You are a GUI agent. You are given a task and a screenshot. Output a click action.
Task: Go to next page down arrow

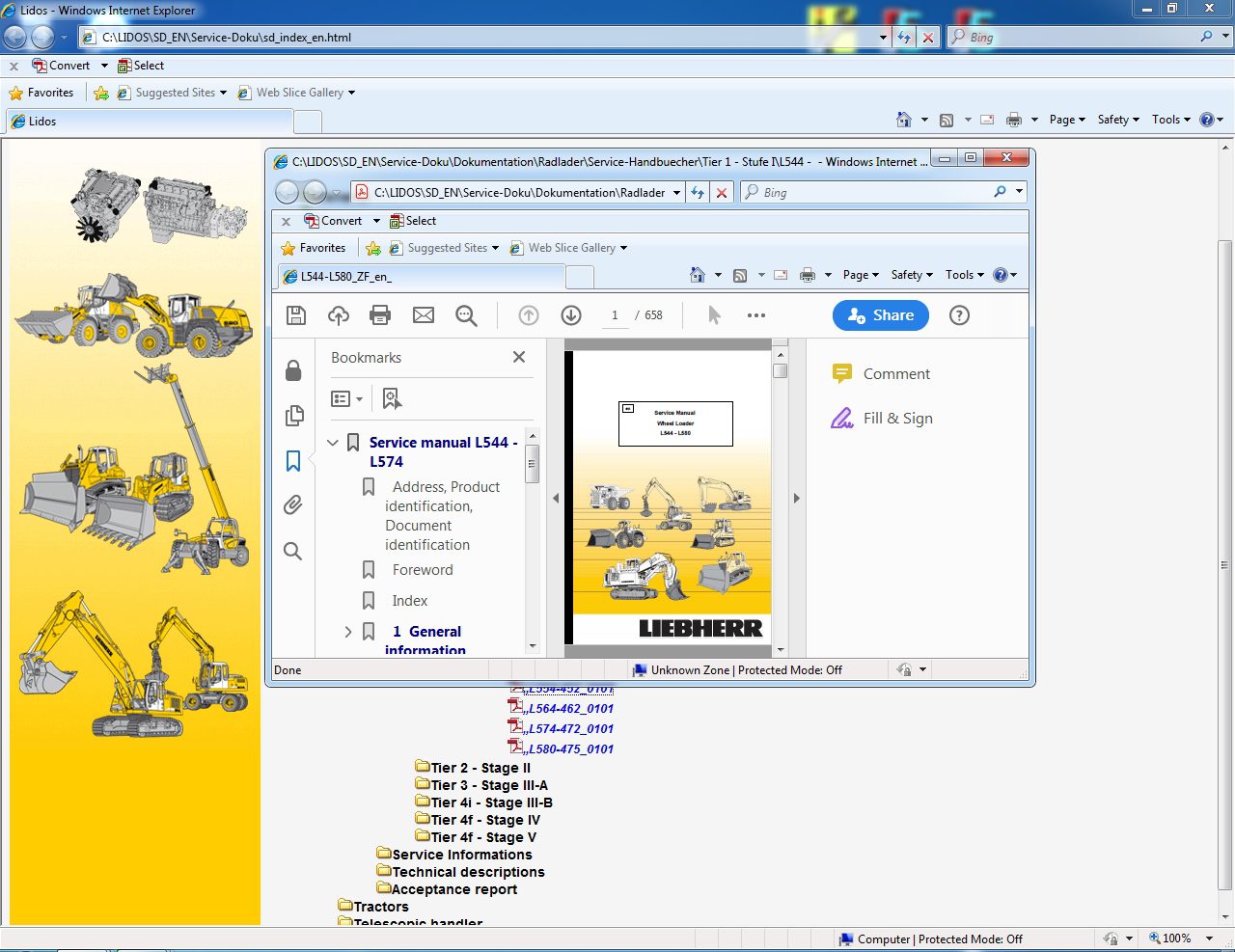pyautogui.click(x=571, y=315)
